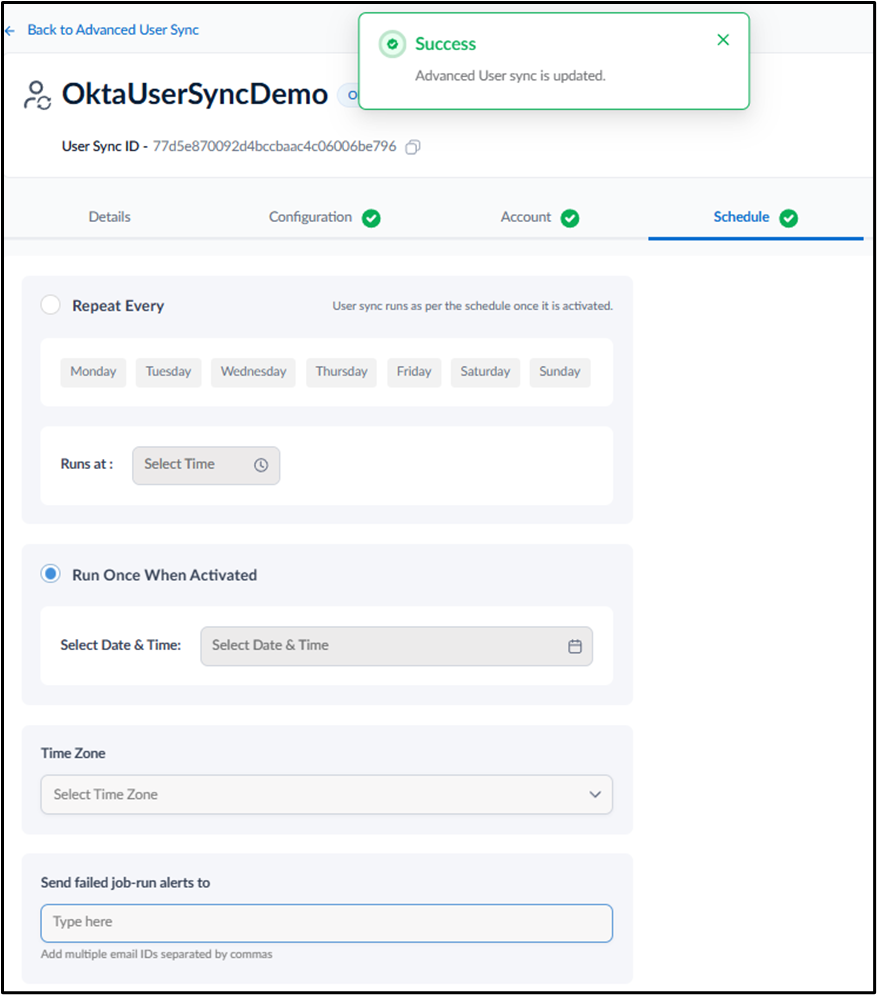Toggle Saturday in the repeat days

tap(485, 372)
